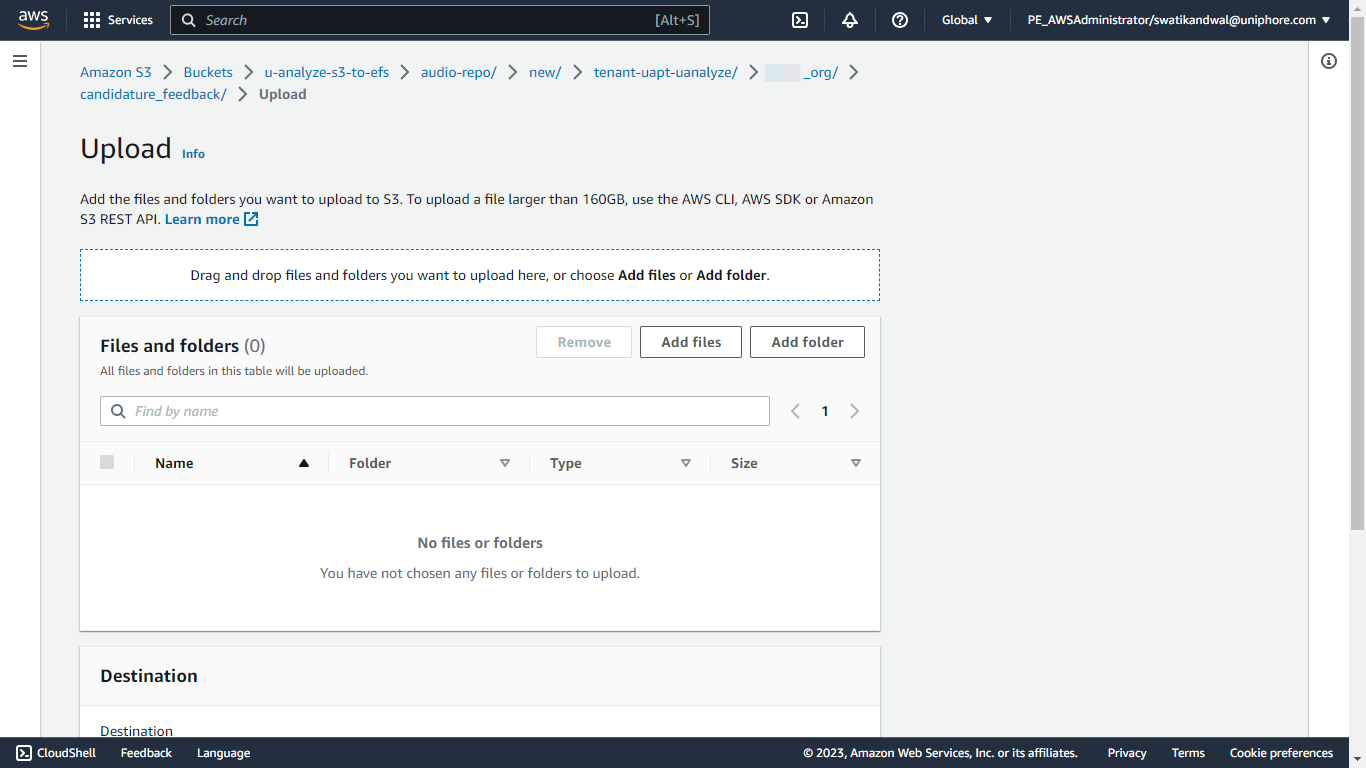1366x768 pixels.
Task: Click the Name column header
Action: [174, 463]
